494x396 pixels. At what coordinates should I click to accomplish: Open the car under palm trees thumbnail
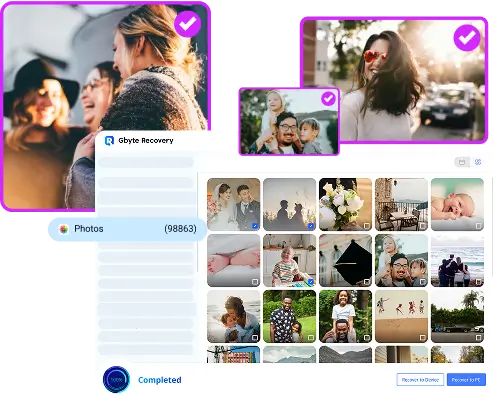tap(457, 316)
